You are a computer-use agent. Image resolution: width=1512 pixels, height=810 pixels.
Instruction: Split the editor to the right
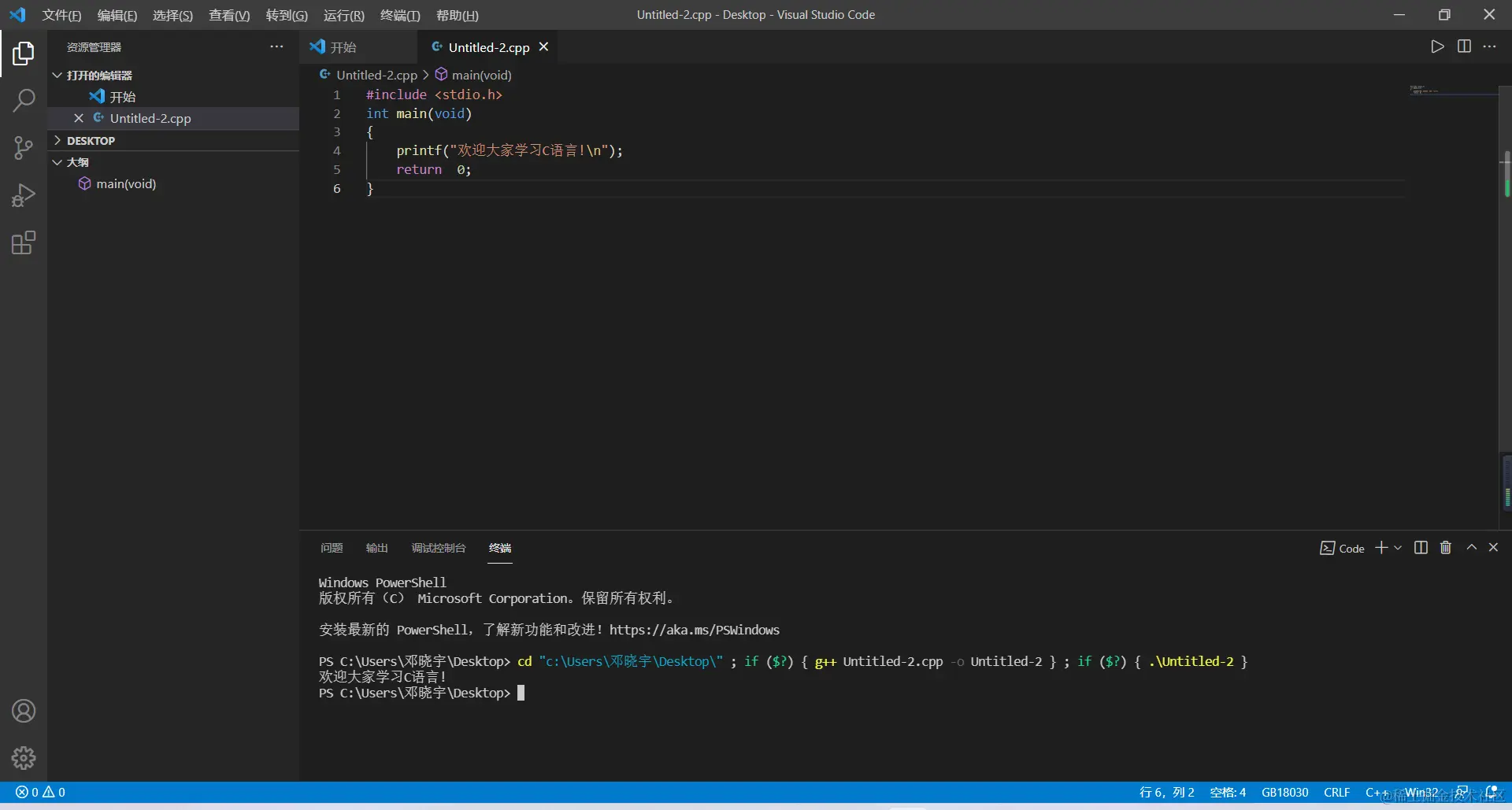[1464, 46]
